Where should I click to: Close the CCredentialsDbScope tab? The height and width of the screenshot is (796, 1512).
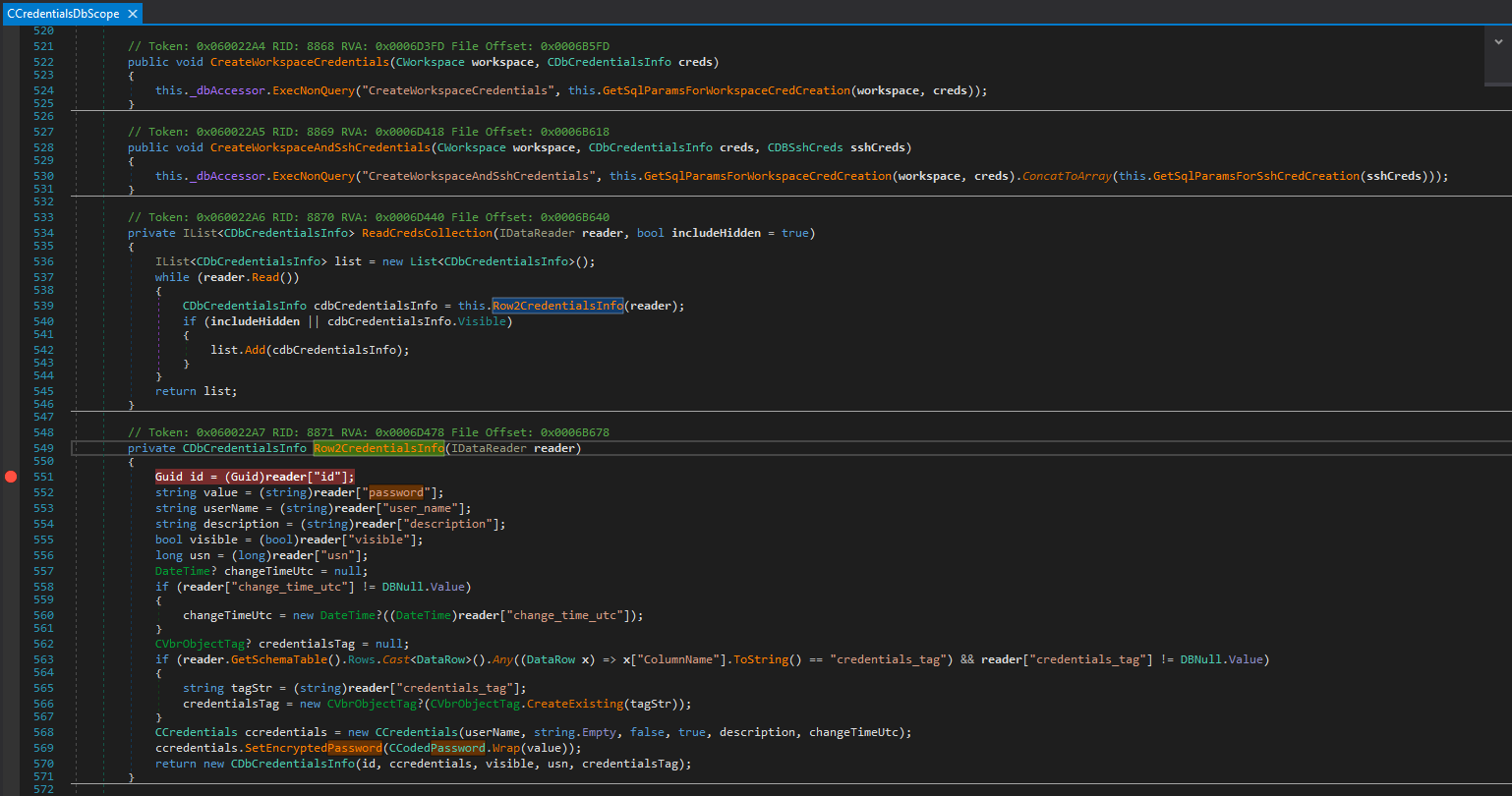[x=133, y=14]
